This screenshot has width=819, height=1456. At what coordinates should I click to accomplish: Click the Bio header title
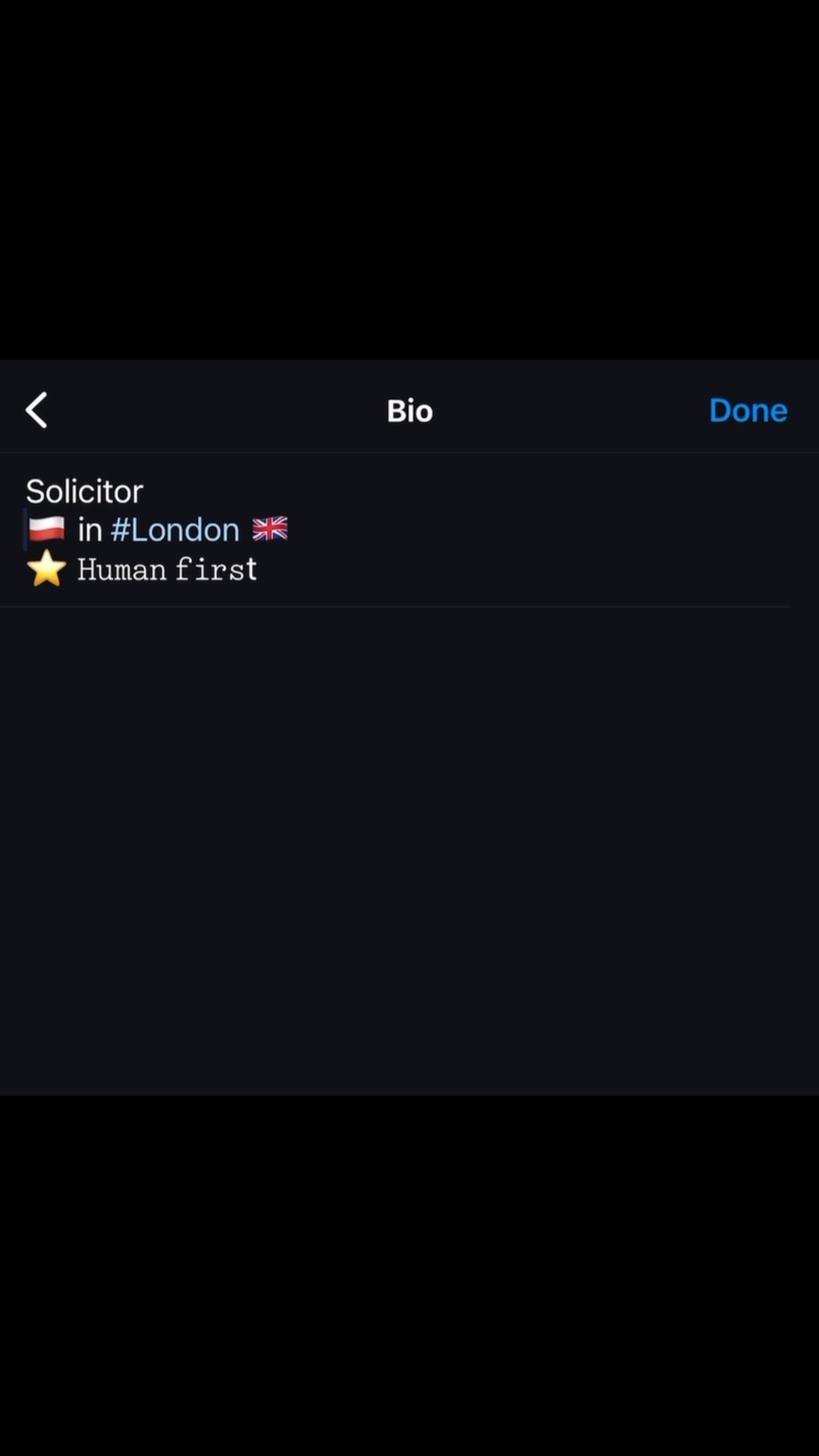409,411
